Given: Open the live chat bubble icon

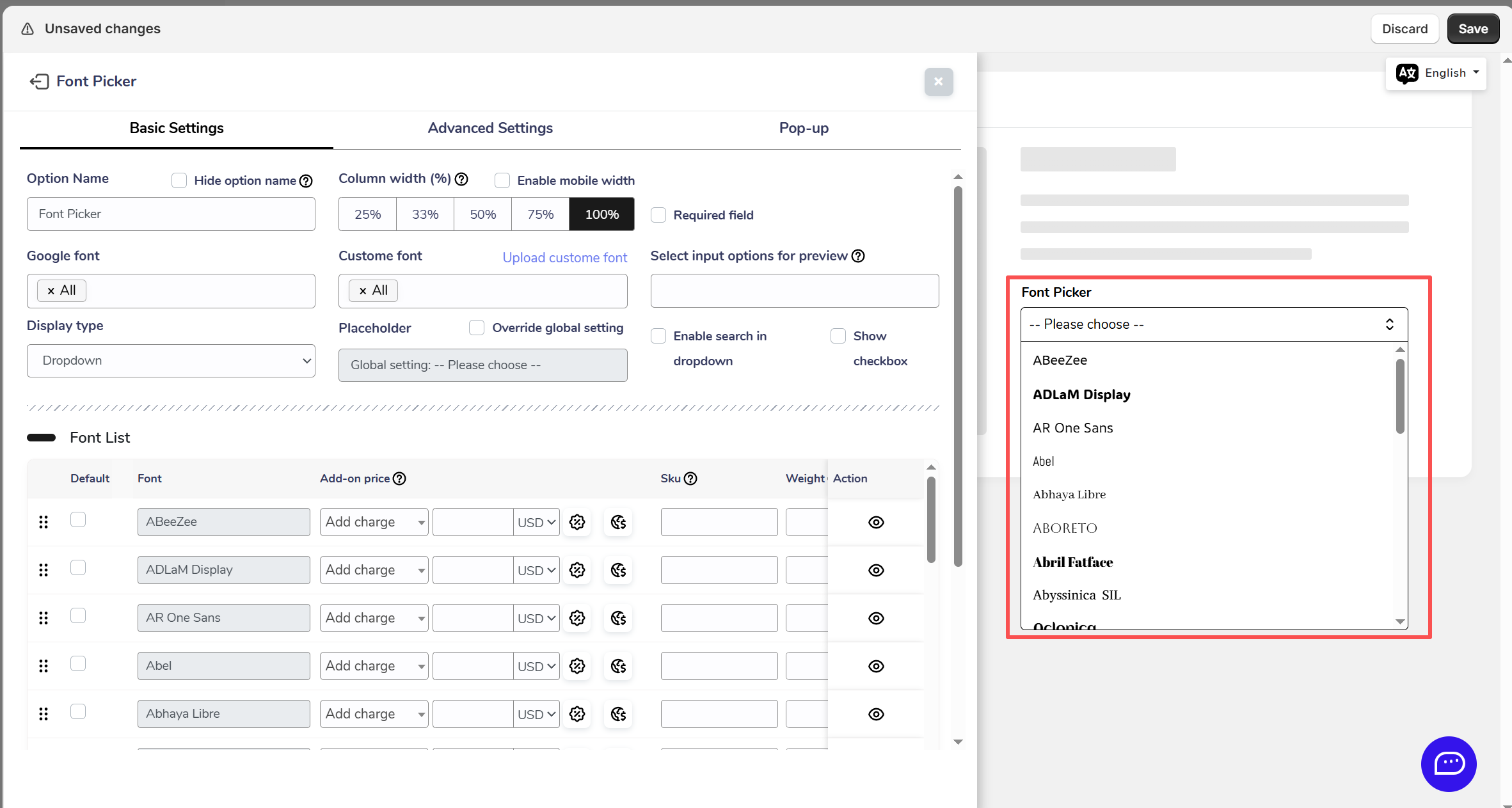Looking at the screenshot, I should pyautogui.click(x=1448, y=763).
